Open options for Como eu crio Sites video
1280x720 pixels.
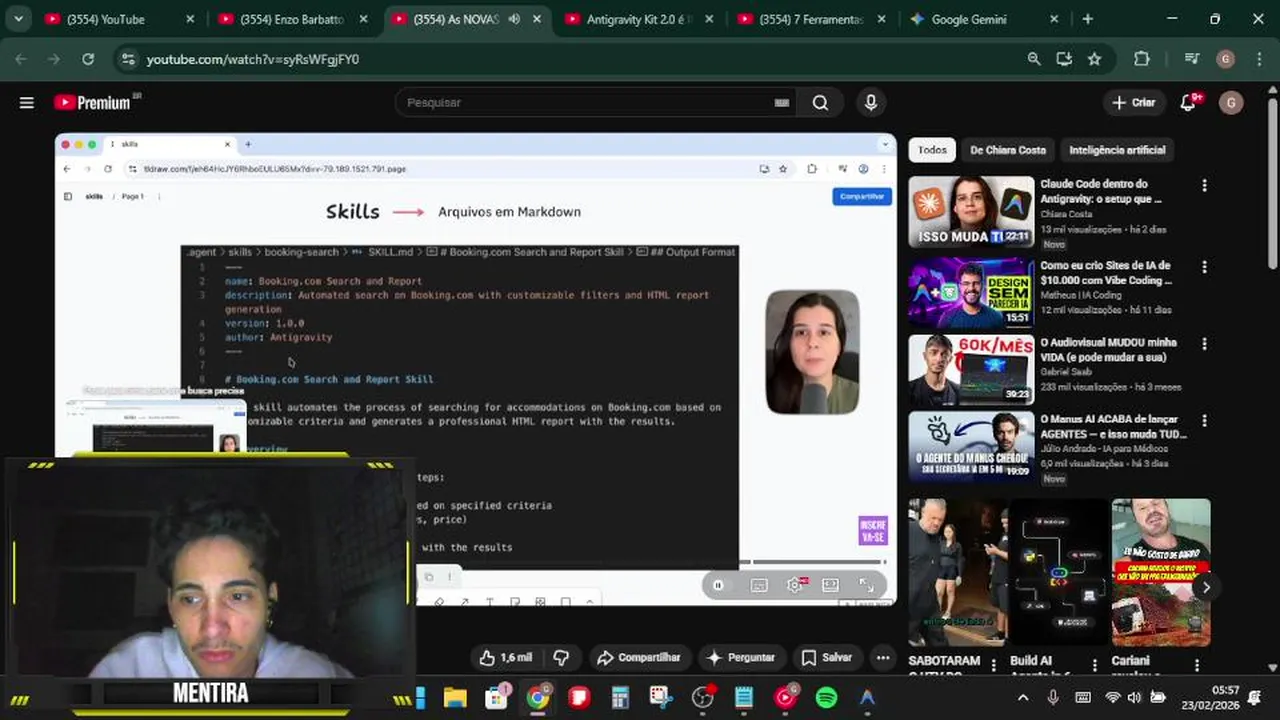point(1204,267)
